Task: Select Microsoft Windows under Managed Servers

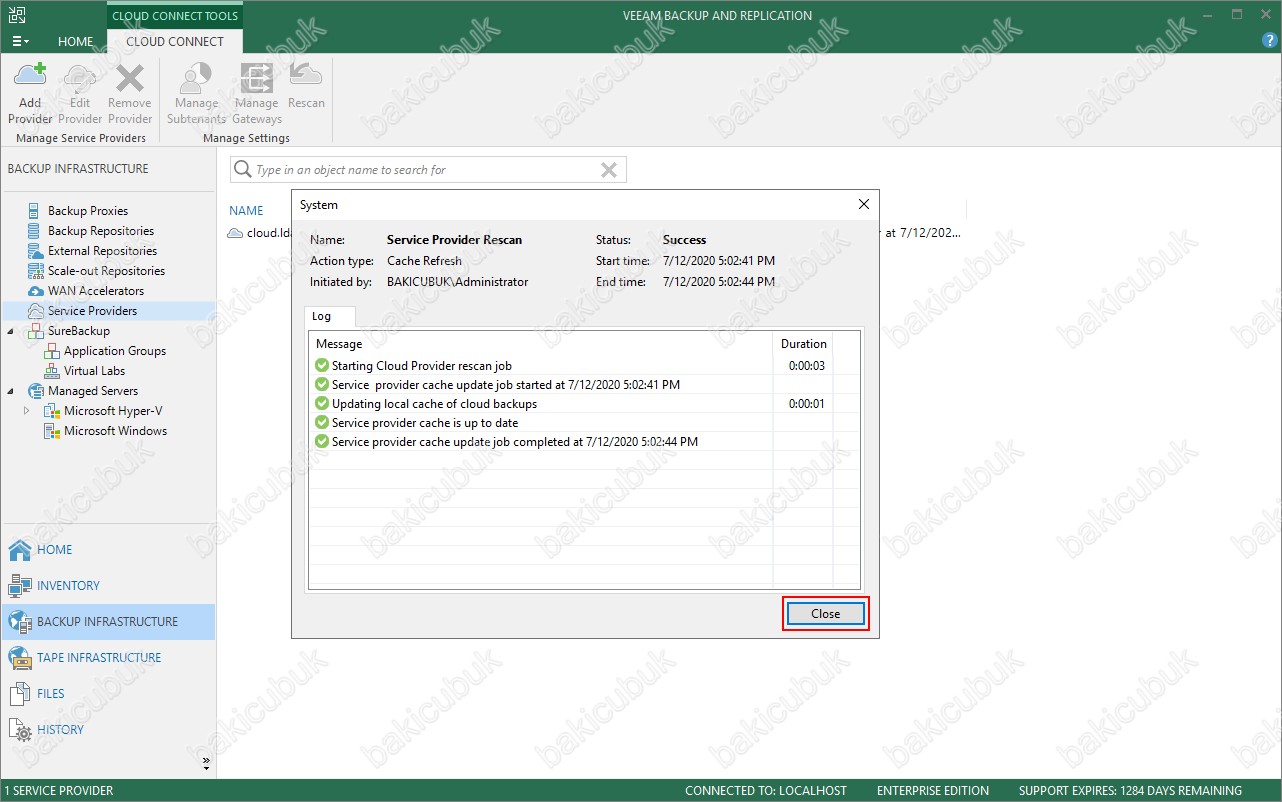Action: (x=116, y=431)
